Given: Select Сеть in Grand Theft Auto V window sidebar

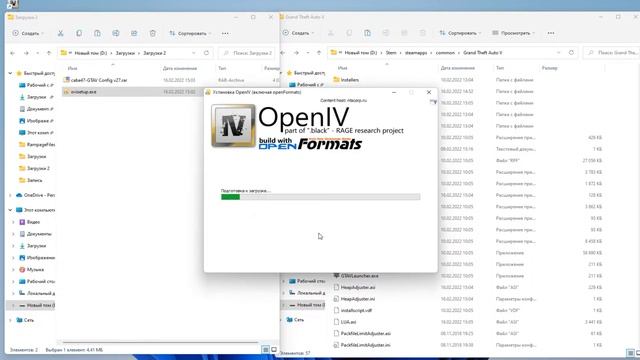Looking at the screenshot, I should [295, 320].
